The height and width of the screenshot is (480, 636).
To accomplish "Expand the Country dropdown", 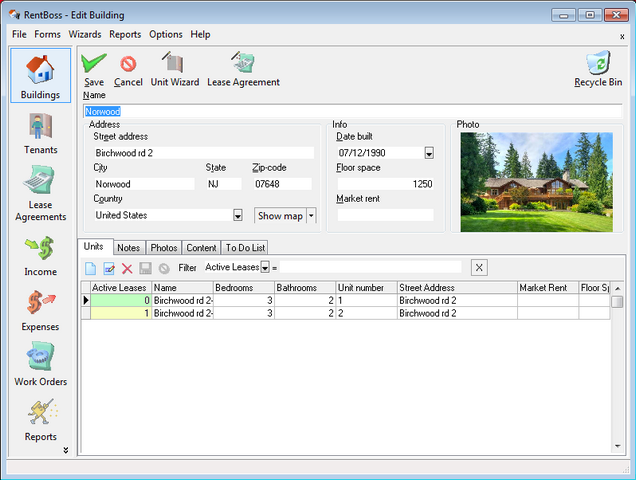I will click(238, 215).
